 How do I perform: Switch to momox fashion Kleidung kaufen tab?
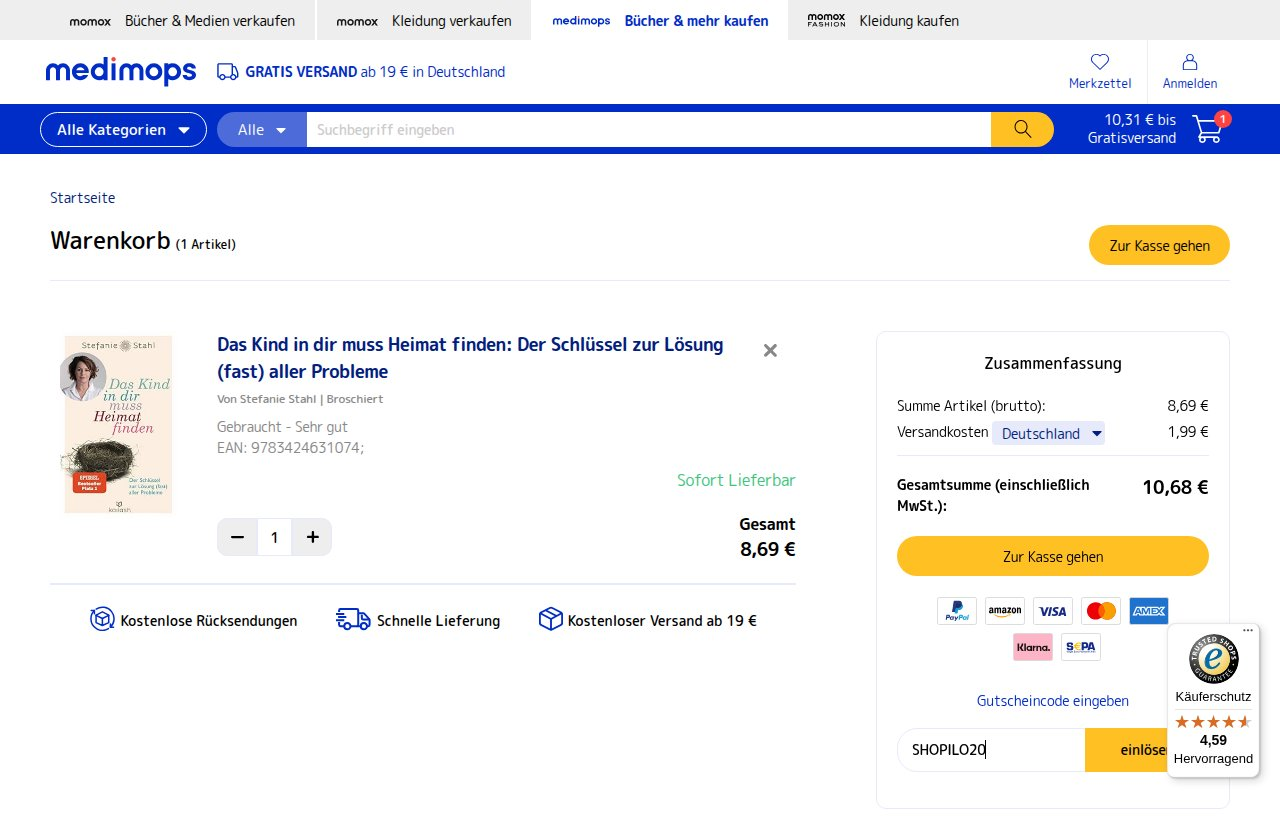click(x=883, y=20)
